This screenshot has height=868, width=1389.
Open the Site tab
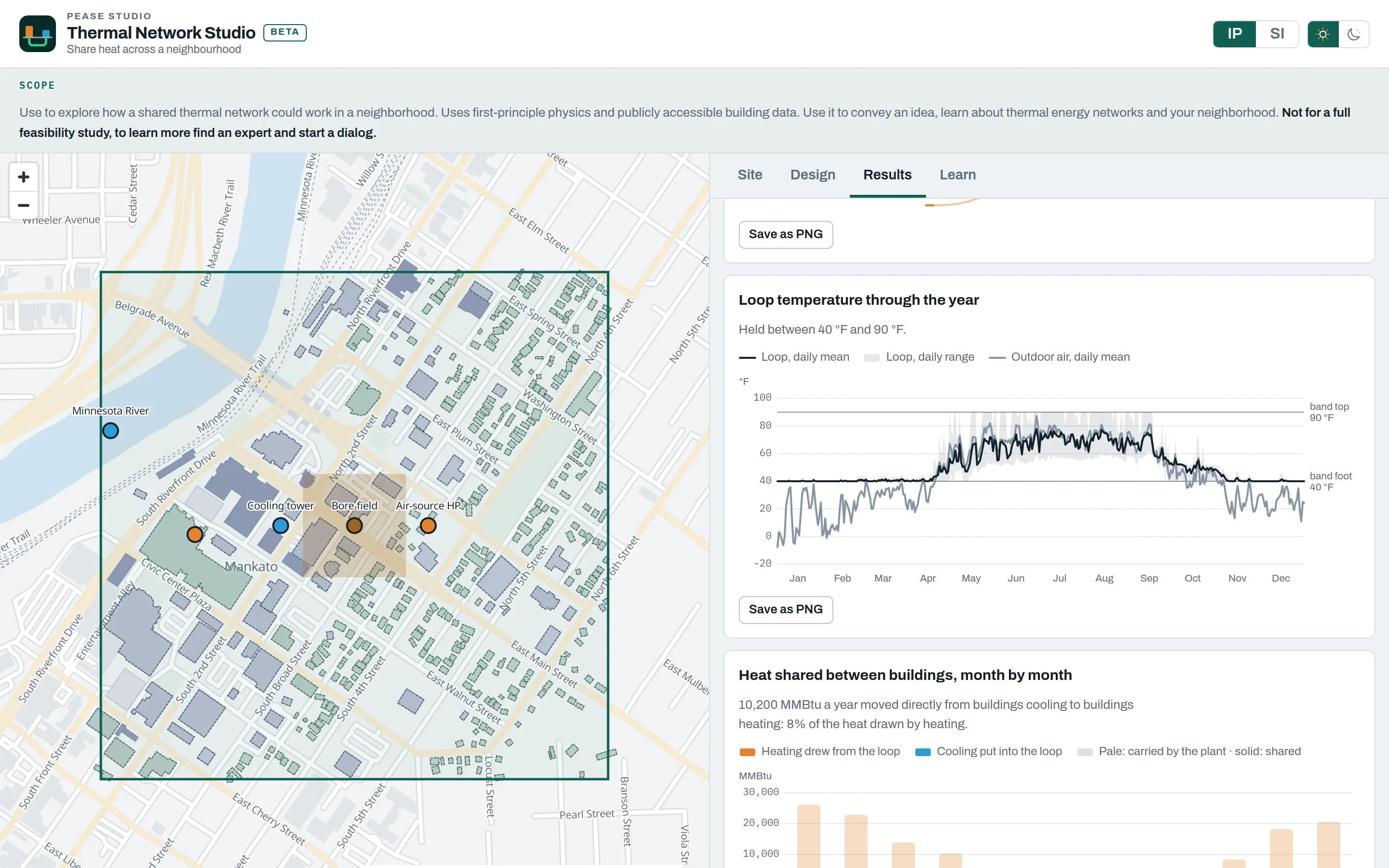tap(749, 175)
